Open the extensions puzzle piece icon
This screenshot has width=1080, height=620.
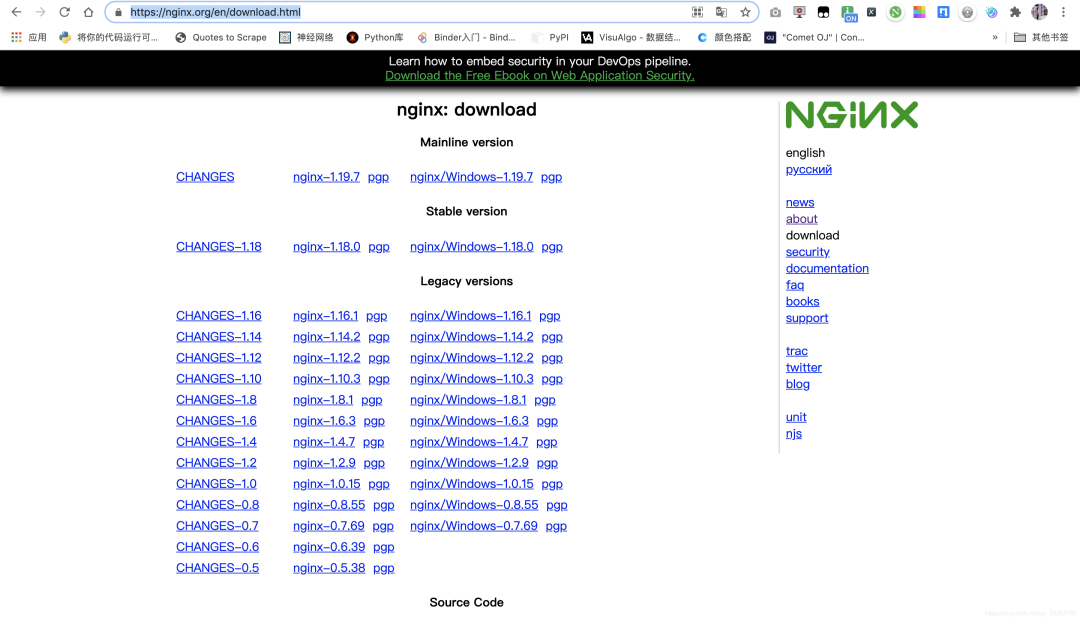pyautogui.click(x=1015, y=12)
